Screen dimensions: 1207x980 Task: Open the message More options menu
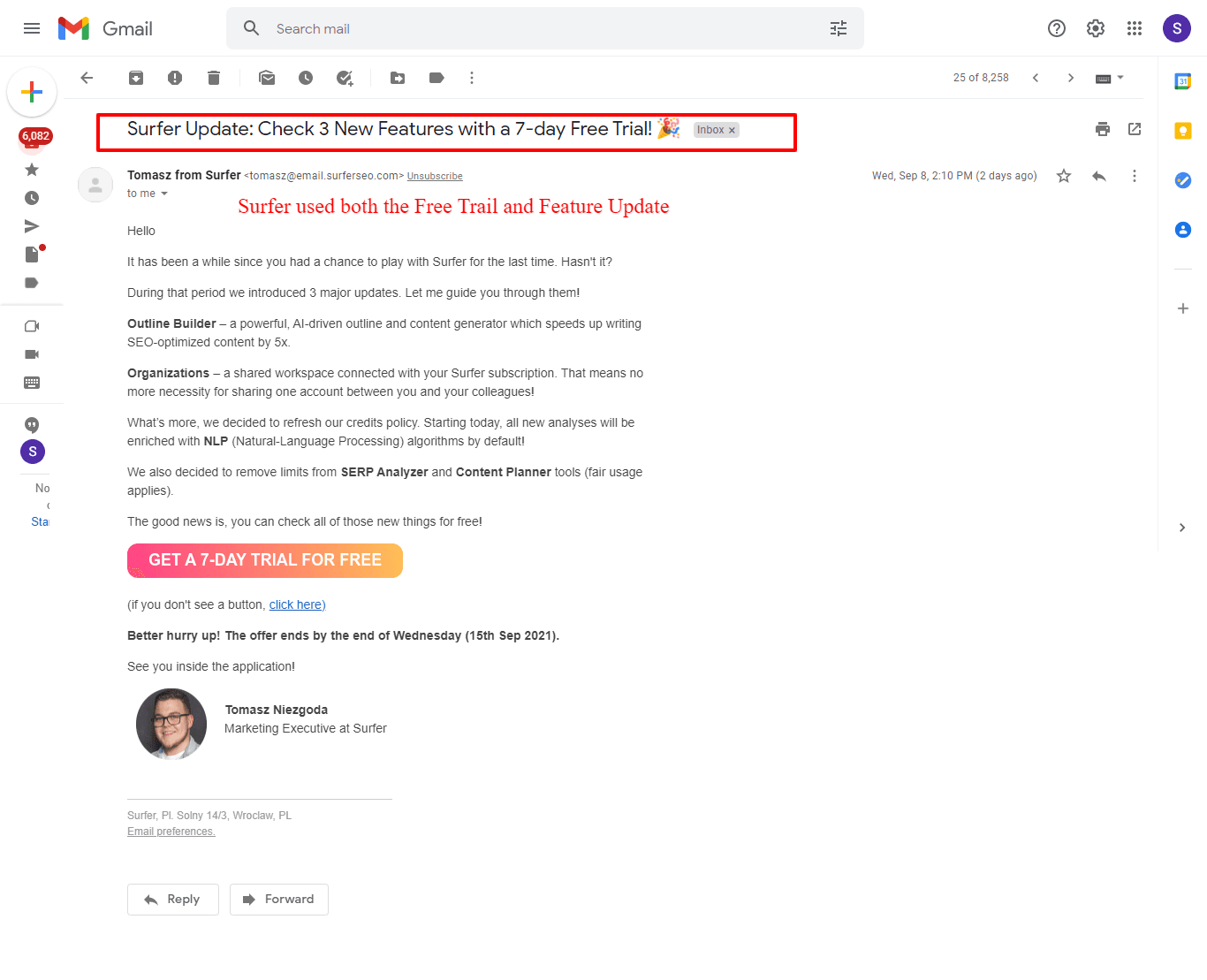(1135, 176)
